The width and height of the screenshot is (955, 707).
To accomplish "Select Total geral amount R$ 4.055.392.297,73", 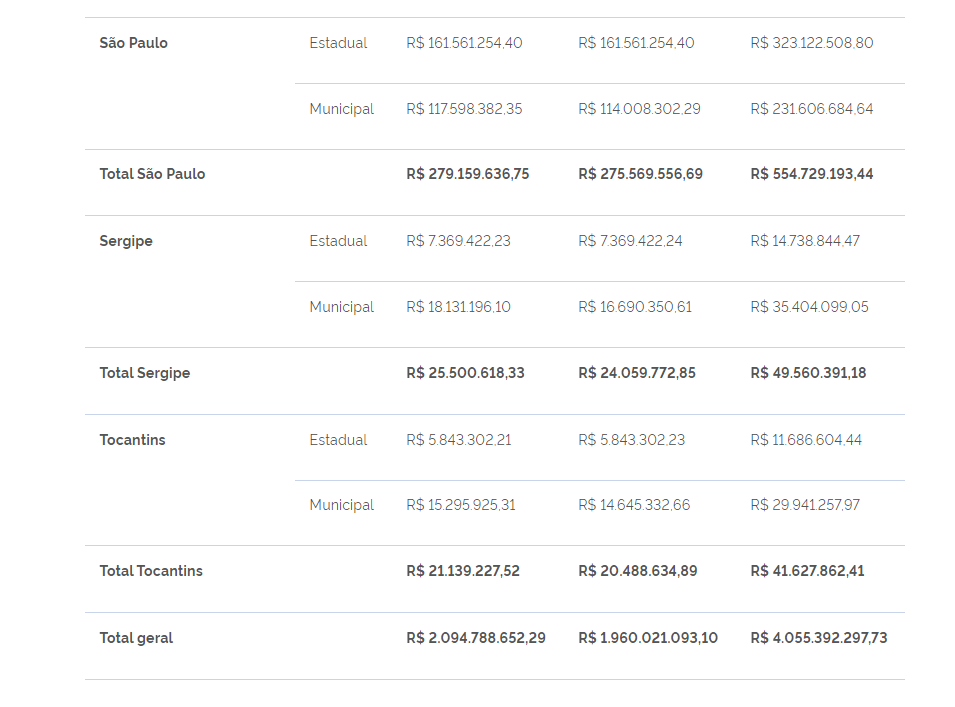I will point(819,638).
